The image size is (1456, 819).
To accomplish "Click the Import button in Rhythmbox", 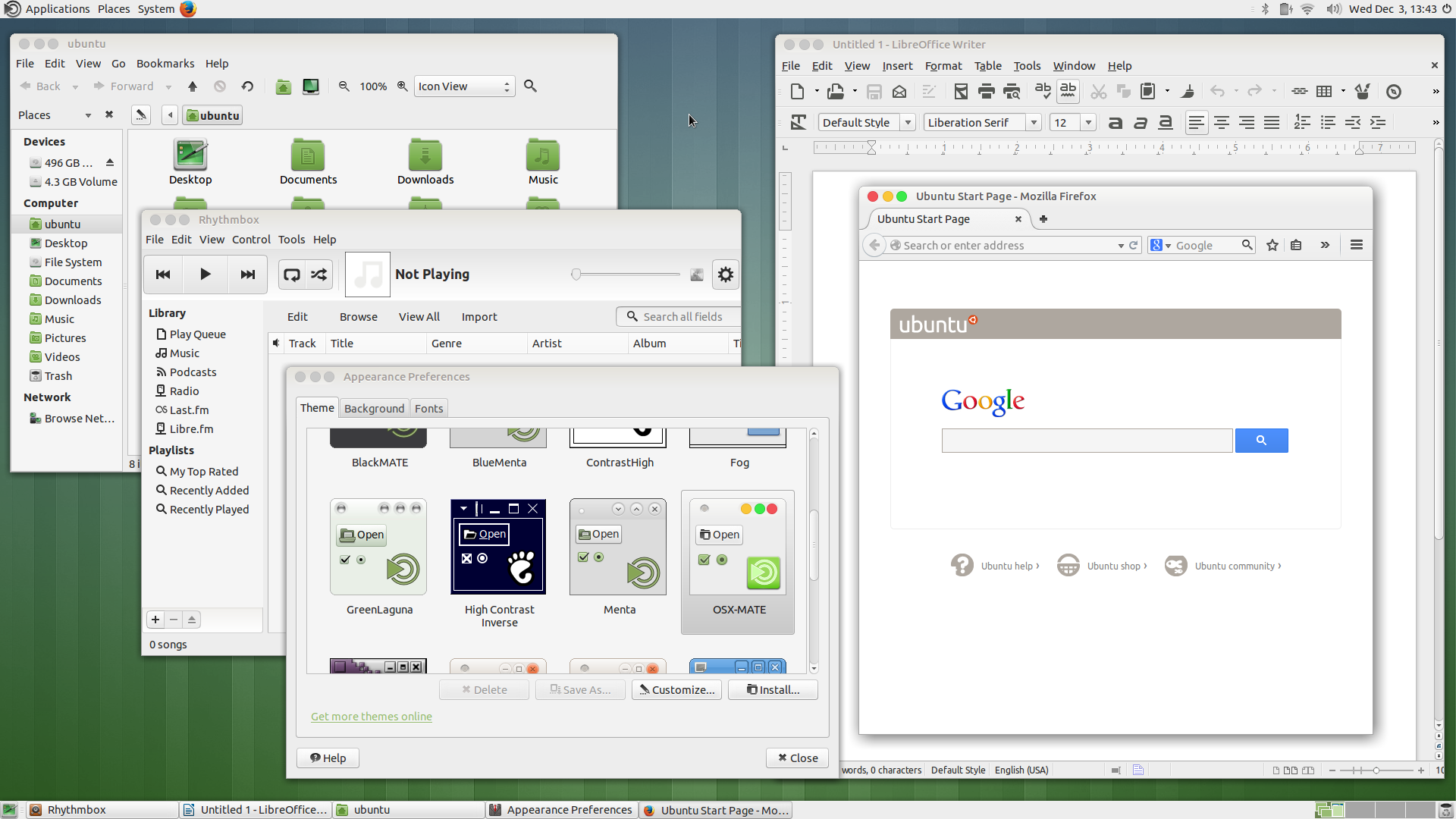I will [479, 316].
